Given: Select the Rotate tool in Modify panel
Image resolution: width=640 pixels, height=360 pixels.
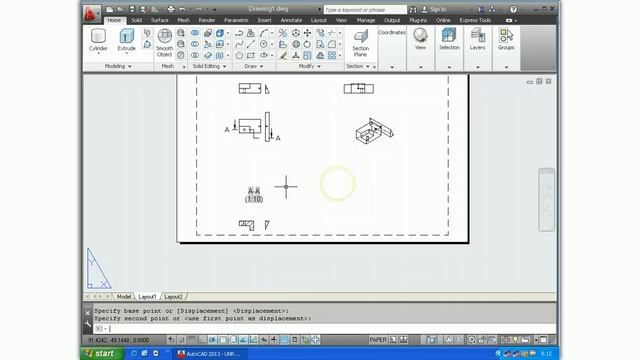Looking at the screenshot, I should [307, 44].
